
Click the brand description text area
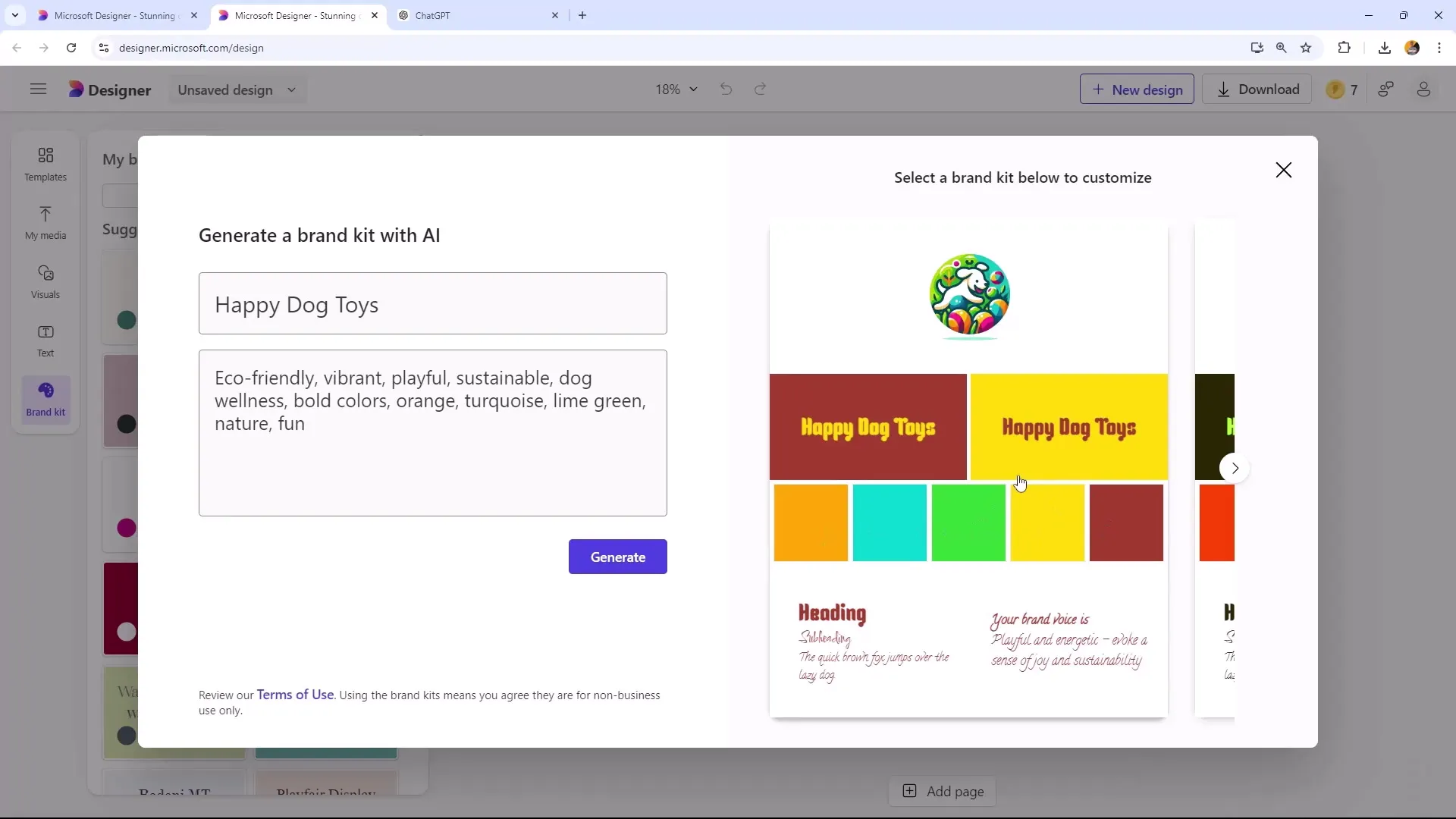pyautogui.click(x=433, y=433)
